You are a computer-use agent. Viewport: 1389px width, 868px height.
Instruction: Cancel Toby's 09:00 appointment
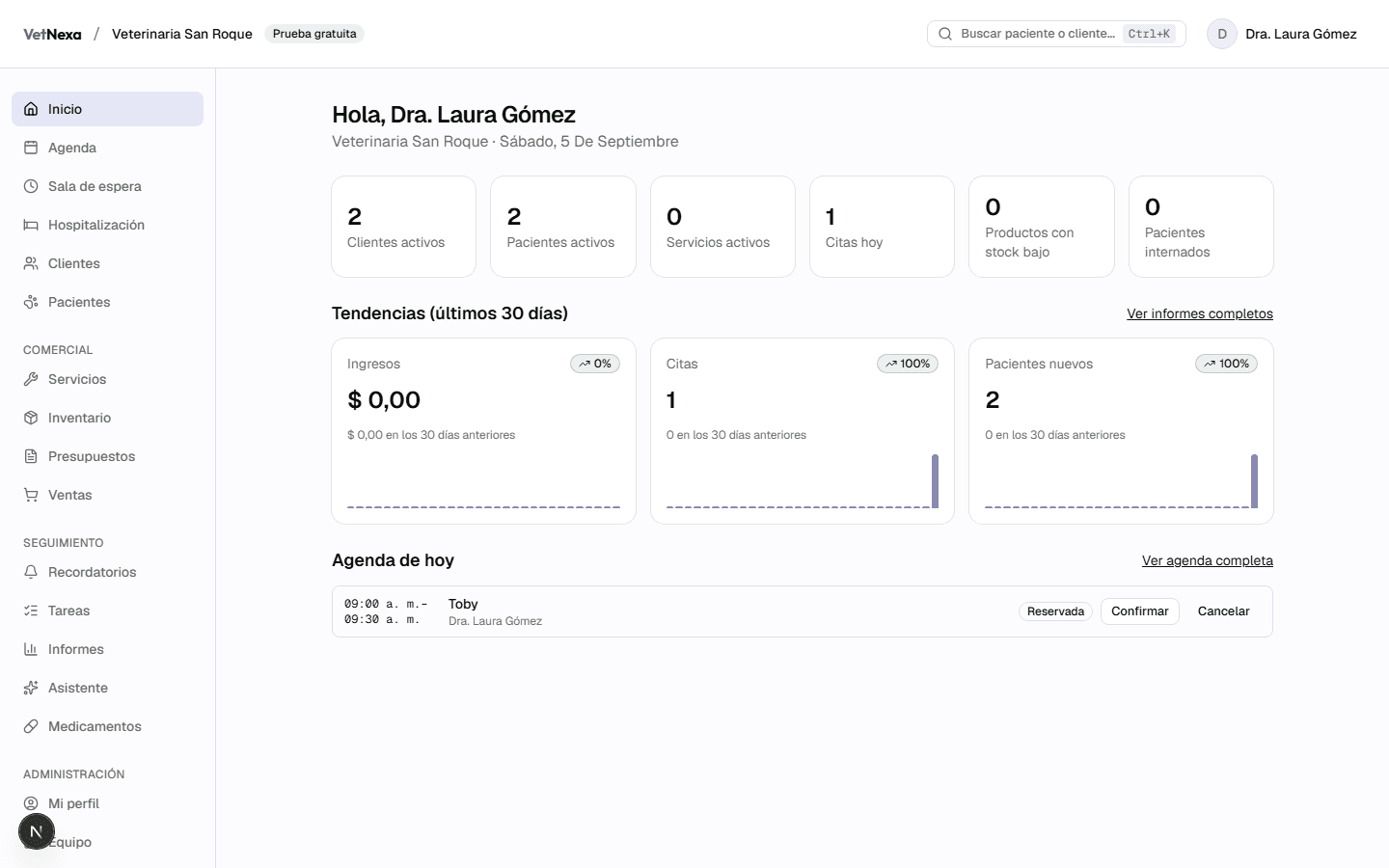click(x=1223, y=611)
